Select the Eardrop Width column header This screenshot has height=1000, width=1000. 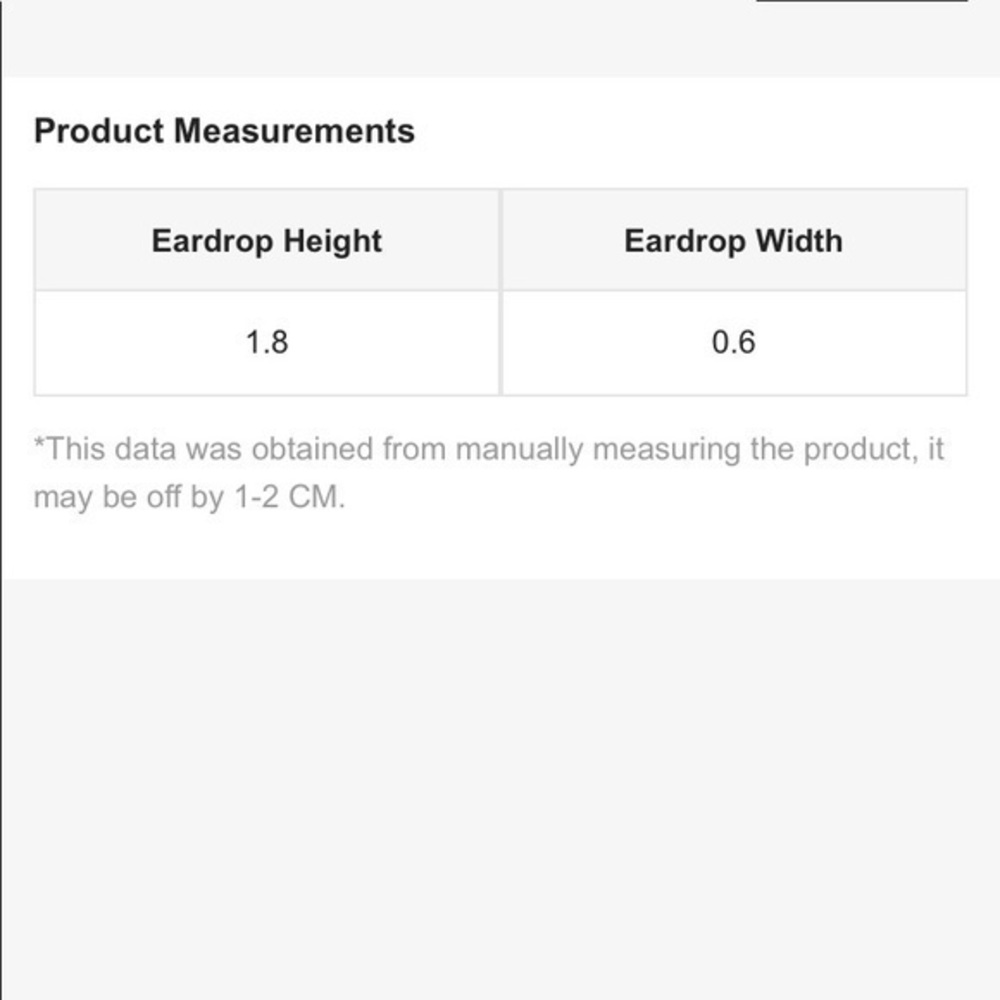coord(734,240)
